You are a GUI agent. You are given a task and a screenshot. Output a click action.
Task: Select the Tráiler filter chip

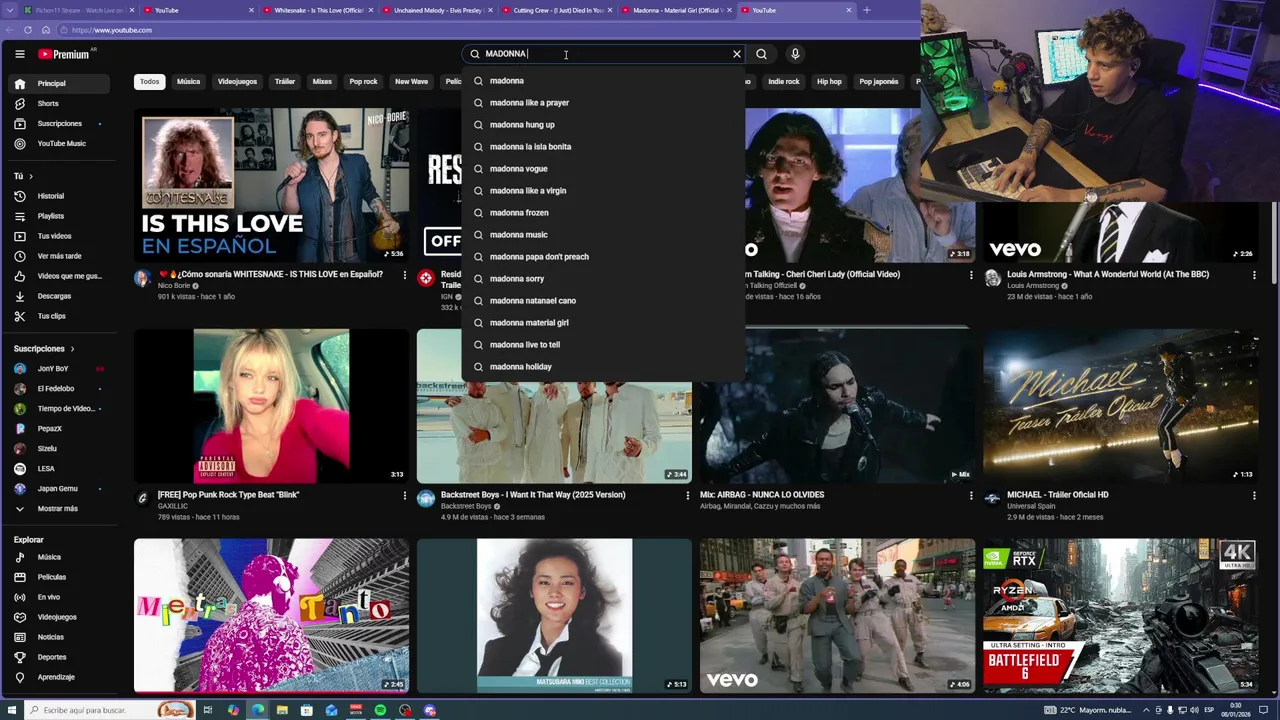(285, 82)
